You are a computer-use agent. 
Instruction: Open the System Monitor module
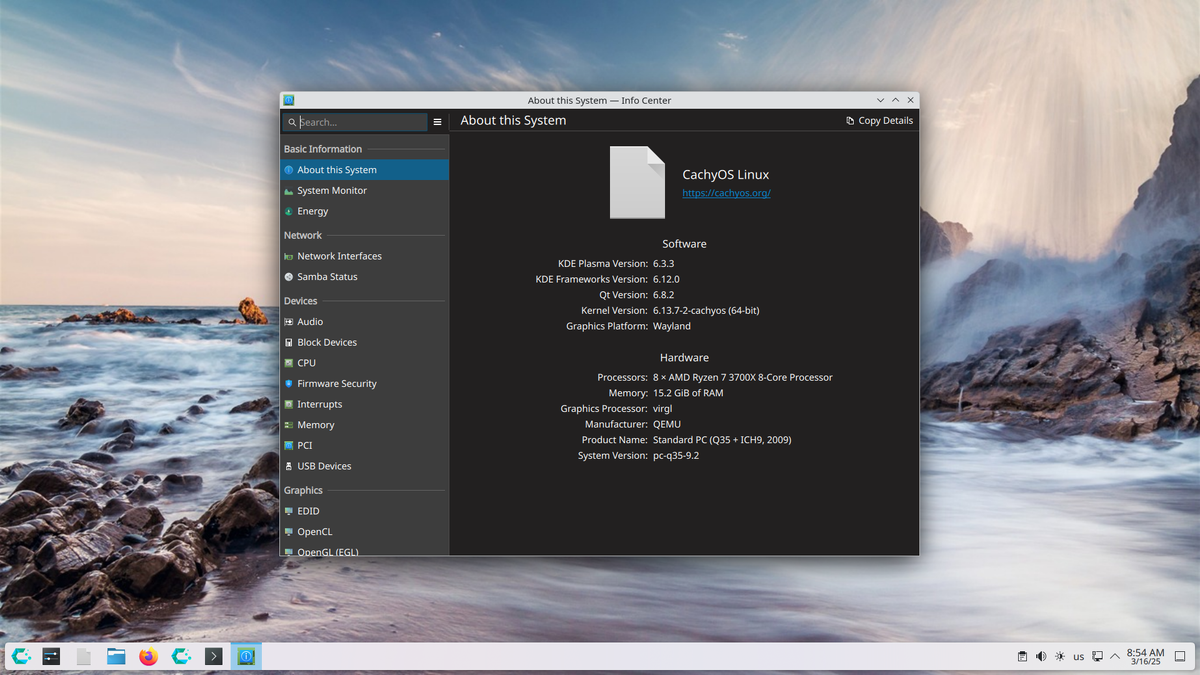click(x=364, y=190)
